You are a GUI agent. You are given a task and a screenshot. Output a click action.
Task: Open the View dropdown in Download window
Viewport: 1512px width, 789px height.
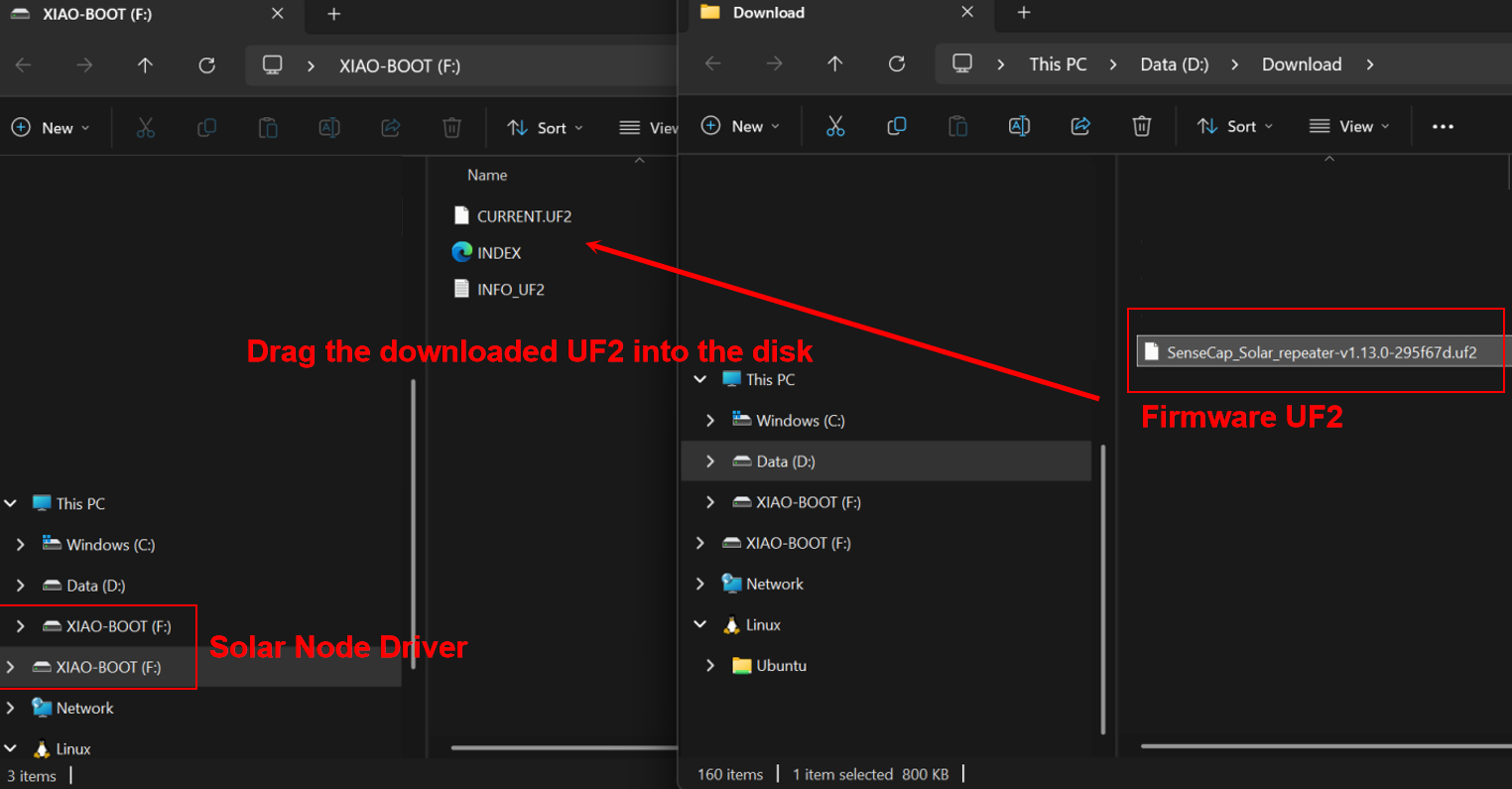click(x=1349, y=126)
